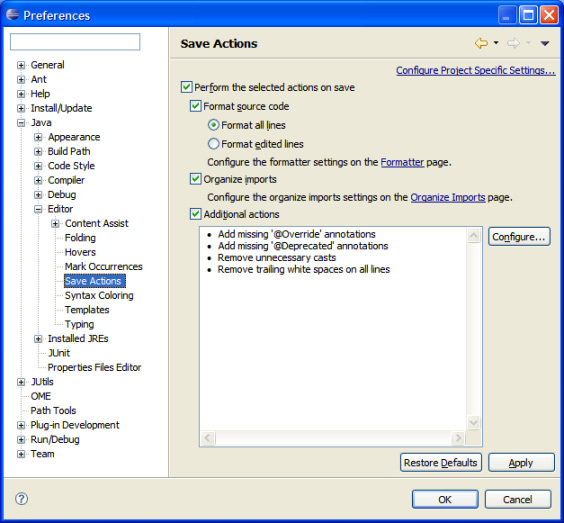This screenshot has height=523, width=564.
Task: Click Restore Defaults button
Action: point(441,463)
